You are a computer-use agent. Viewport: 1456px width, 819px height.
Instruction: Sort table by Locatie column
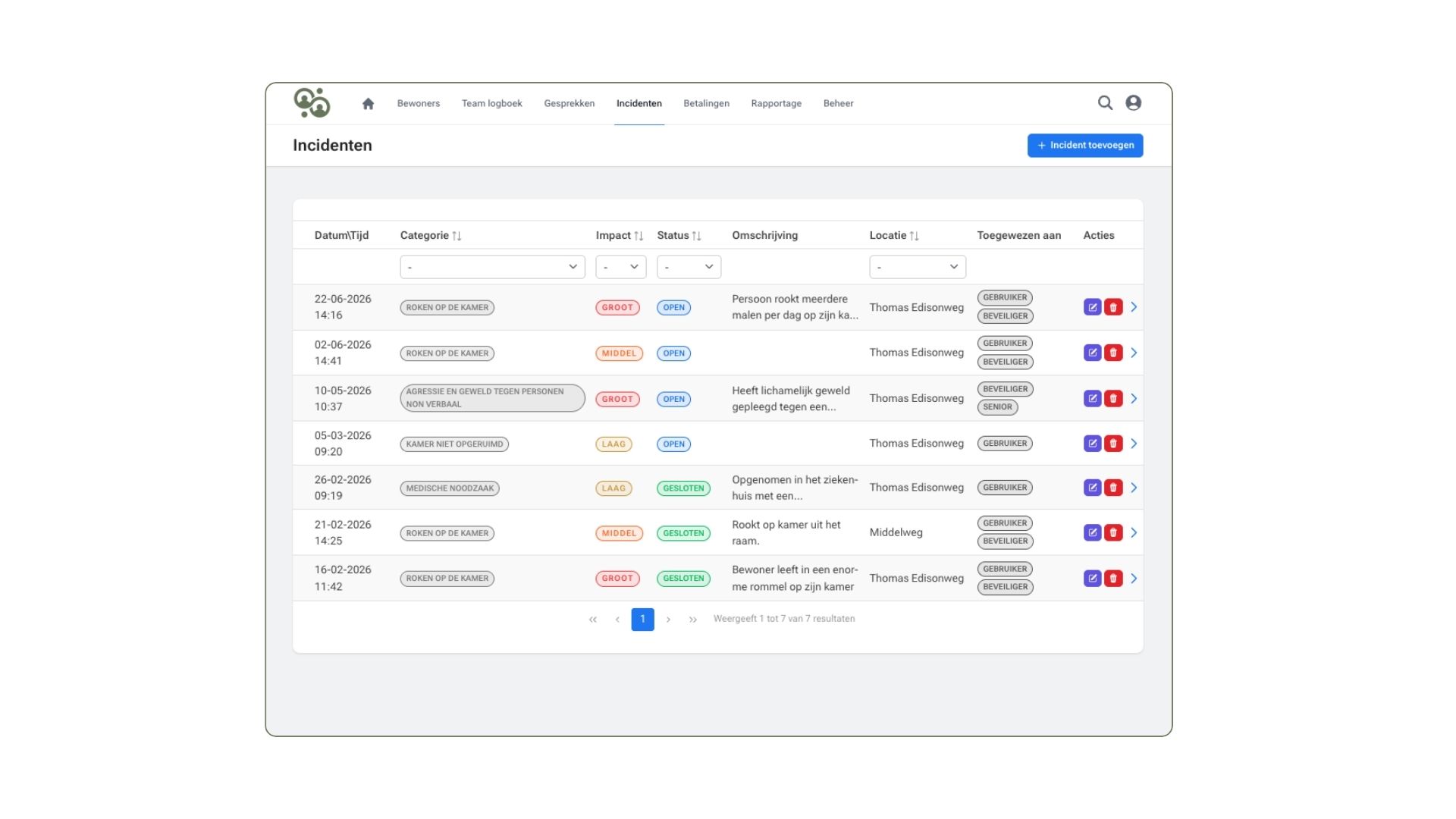[914, 236]
